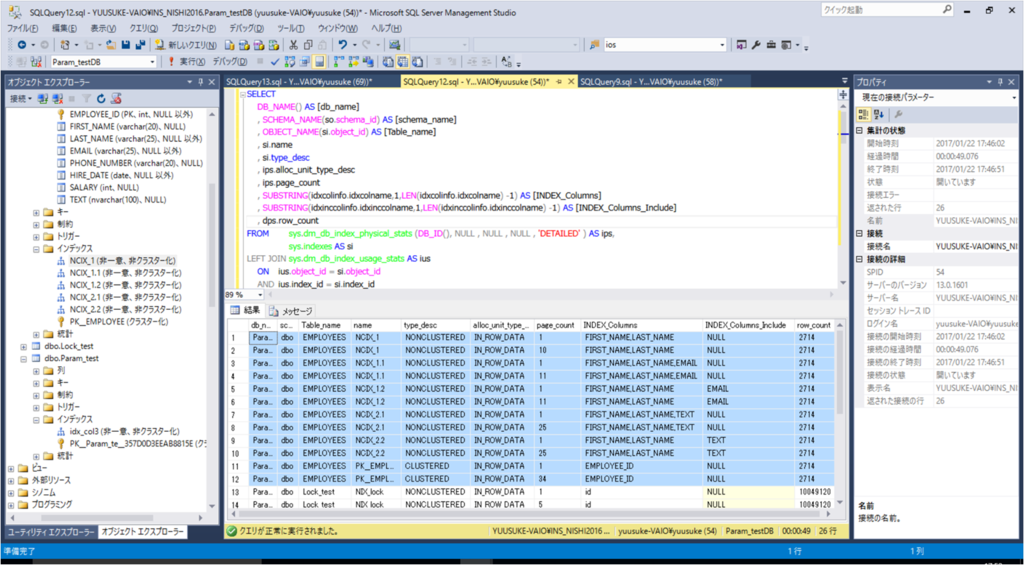Expand the ビュー folder
This screenshot has height=565, width=1024.
12,468
